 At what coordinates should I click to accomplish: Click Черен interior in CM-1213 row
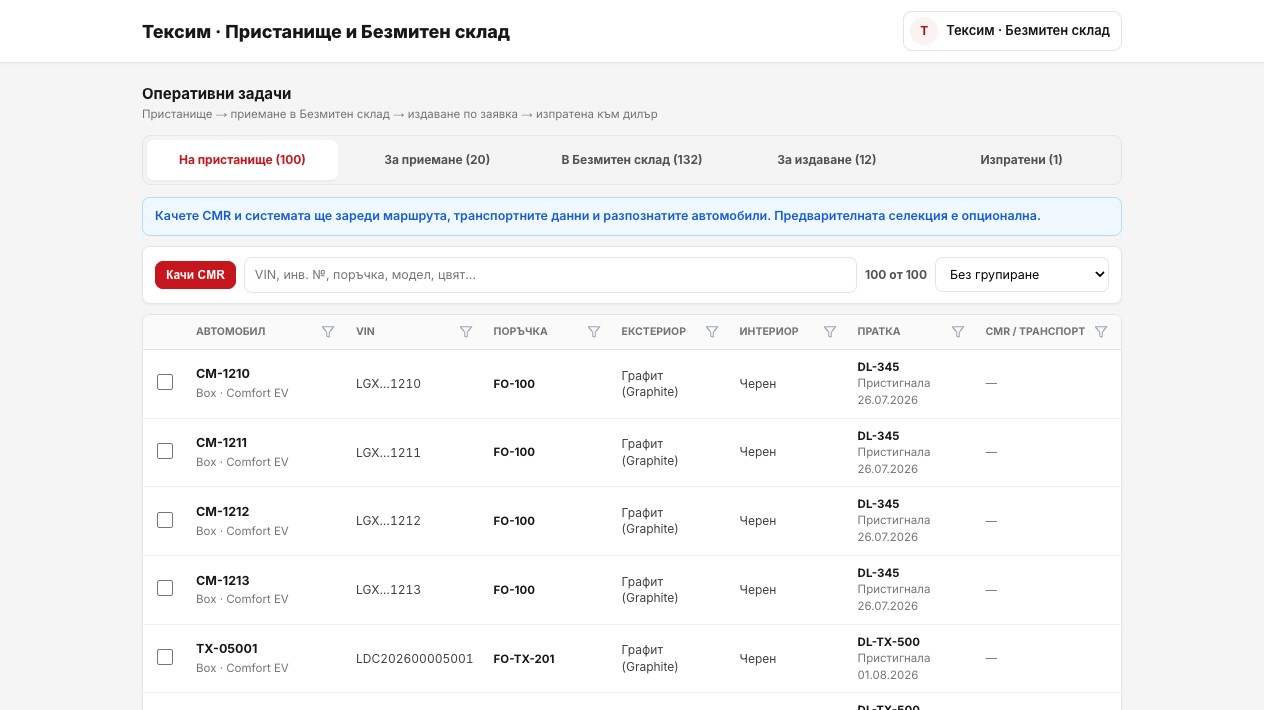coord(758,590)
